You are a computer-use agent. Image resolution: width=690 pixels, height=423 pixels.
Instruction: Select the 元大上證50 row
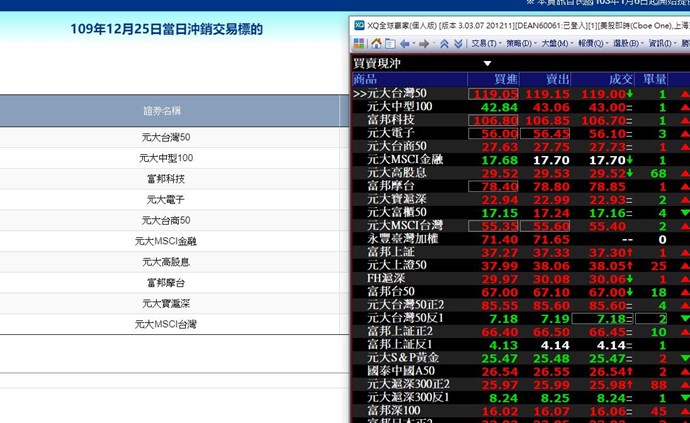click(521, 265)
